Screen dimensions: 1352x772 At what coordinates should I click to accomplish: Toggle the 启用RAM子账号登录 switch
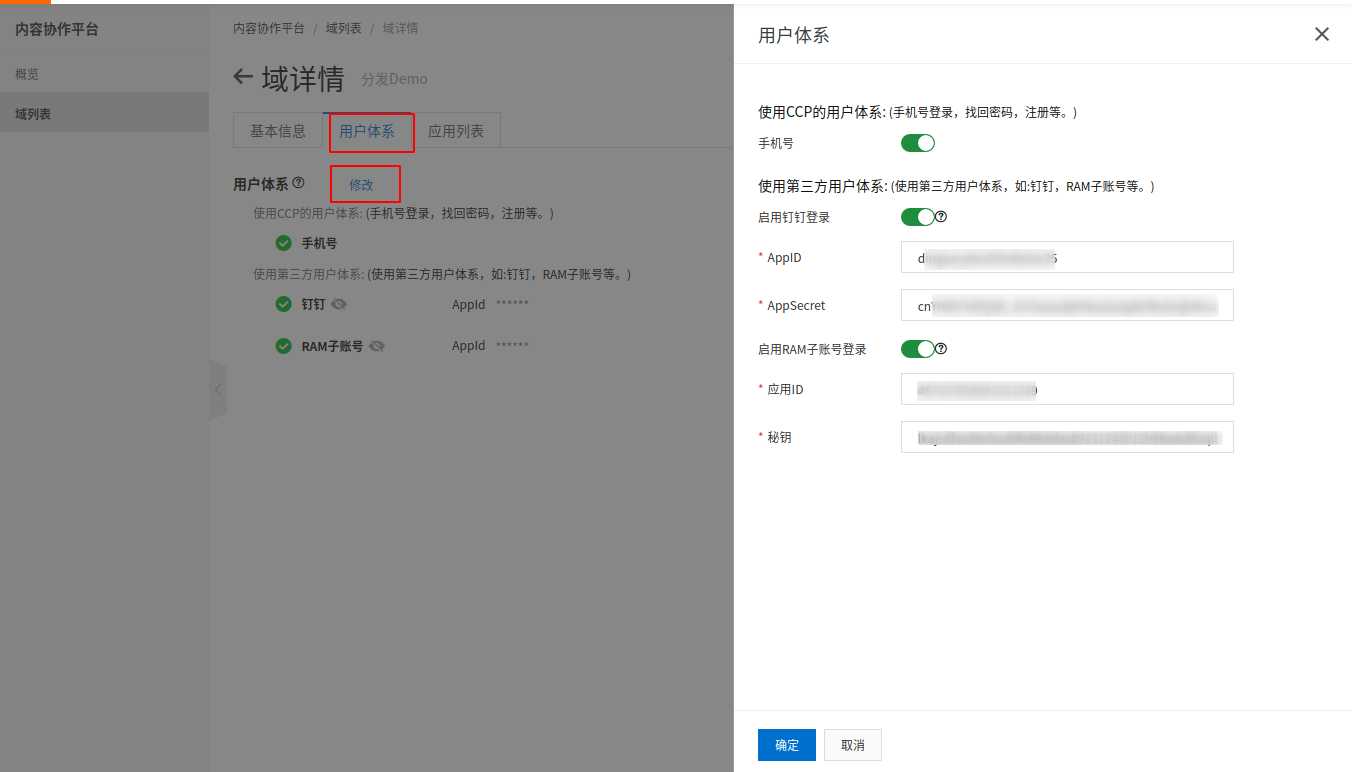point(918,349)
